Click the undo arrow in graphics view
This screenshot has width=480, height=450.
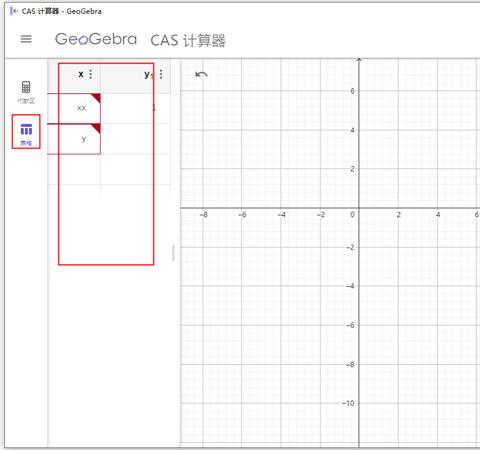pyautogui.click(x=201, y=74)
